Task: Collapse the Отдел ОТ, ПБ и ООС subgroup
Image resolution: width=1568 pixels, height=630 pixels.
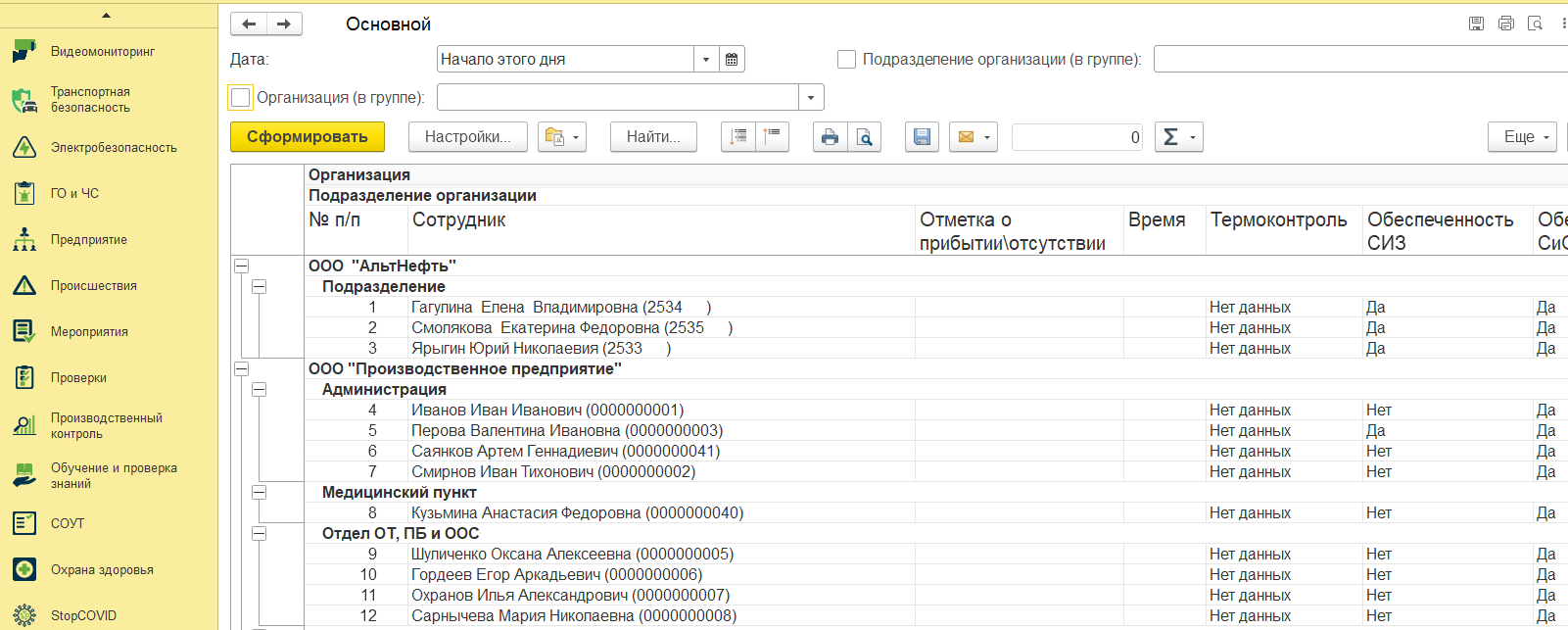Action: click(x=259, y=534)
